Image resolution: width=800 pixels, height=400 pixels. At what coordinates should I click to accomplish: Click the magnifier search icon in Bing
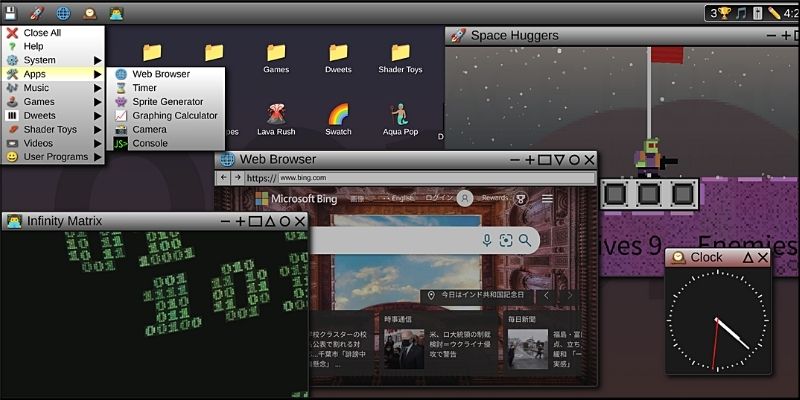pos(524,240)
